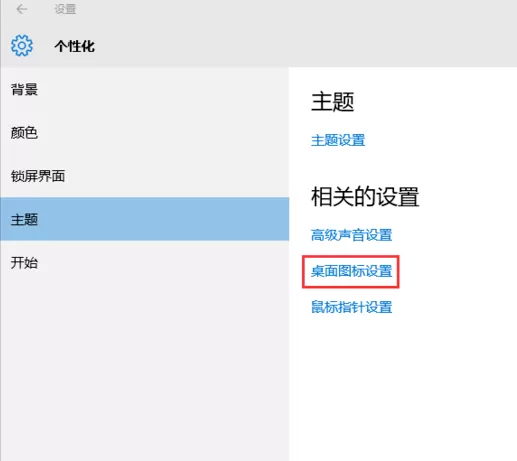Open the 主题设置 link
The width and height of the screenshot is (517, 461).
pyautogui.click(x=338, y=140)
